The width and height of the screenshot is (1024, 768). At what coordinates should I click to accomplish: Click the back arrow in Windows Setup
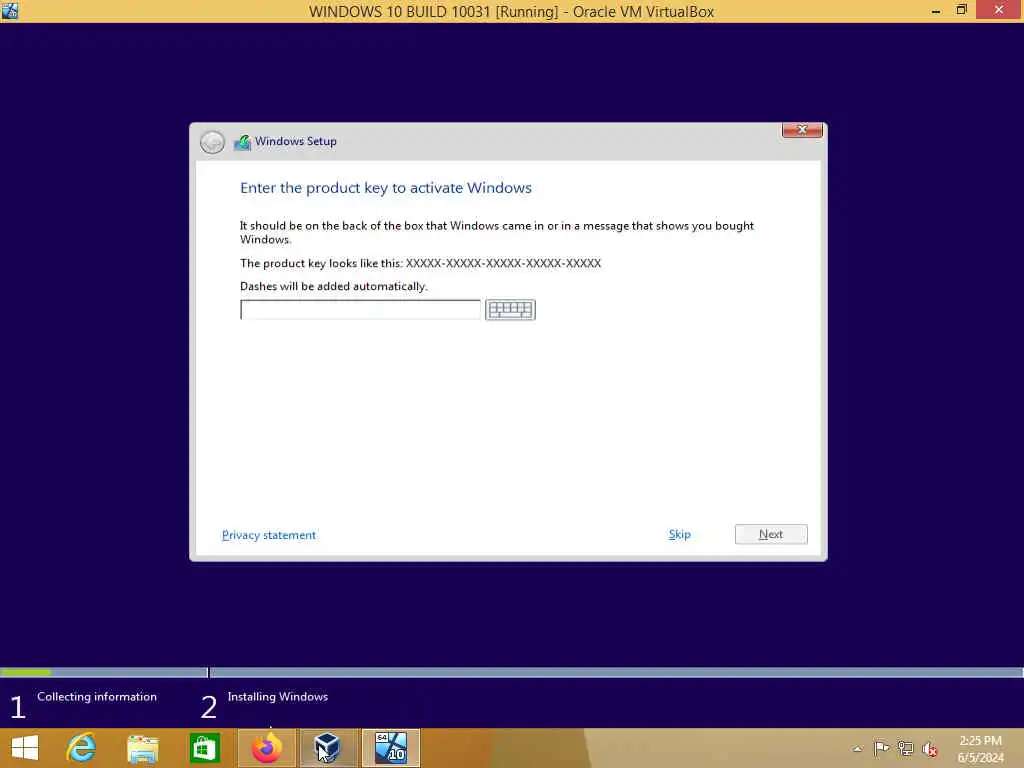pyautogui.click(x=212, y=142)
